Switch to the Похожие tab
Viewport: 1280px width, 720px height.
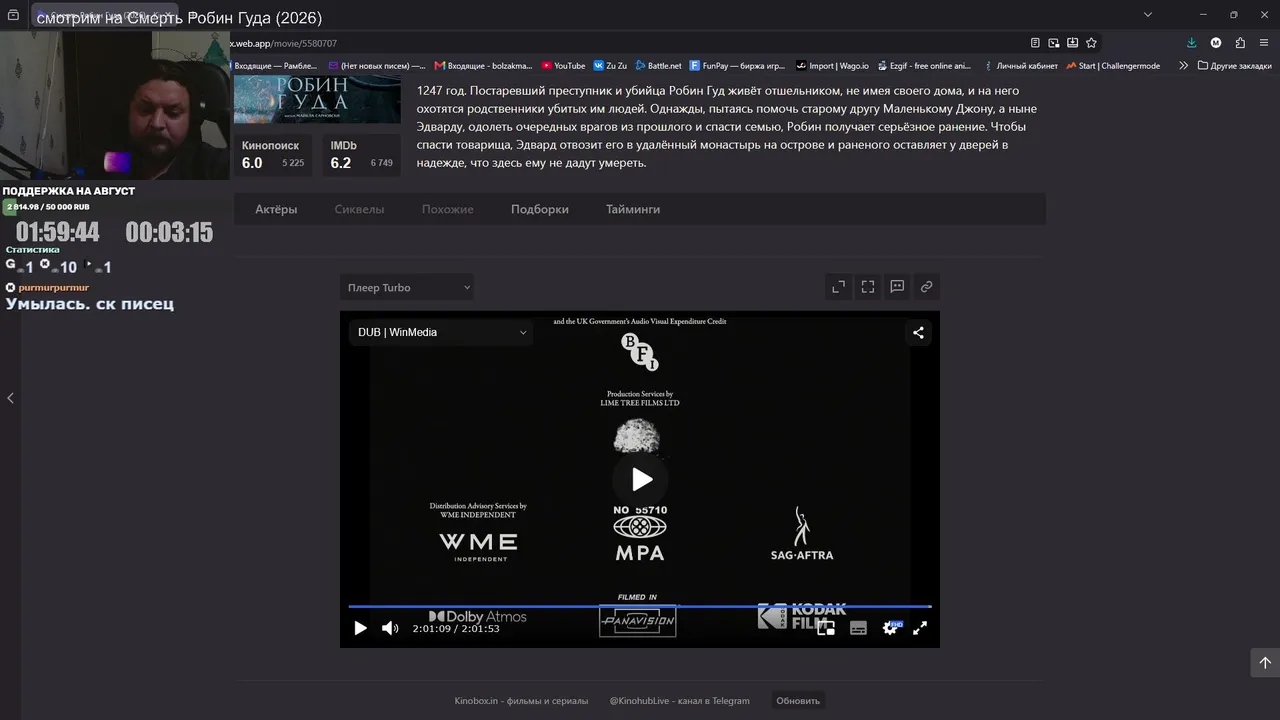click(x=448, y=209)
